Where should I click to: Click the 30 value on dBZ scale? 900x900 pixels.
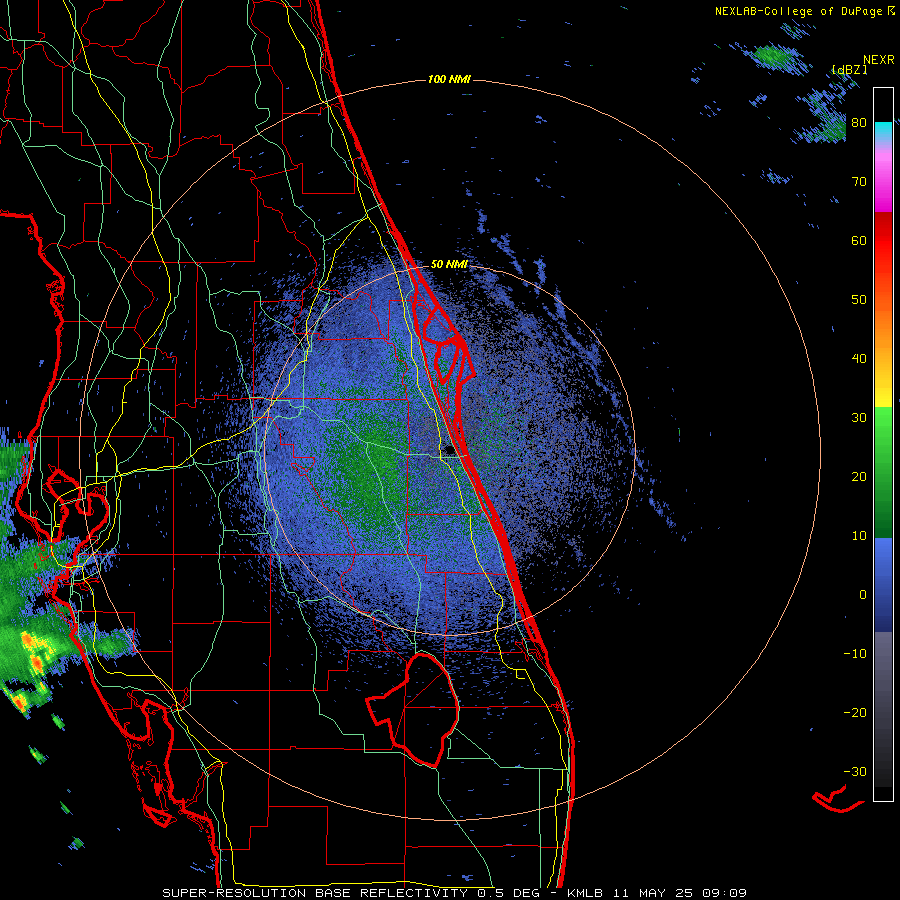(x=859, y=418)
